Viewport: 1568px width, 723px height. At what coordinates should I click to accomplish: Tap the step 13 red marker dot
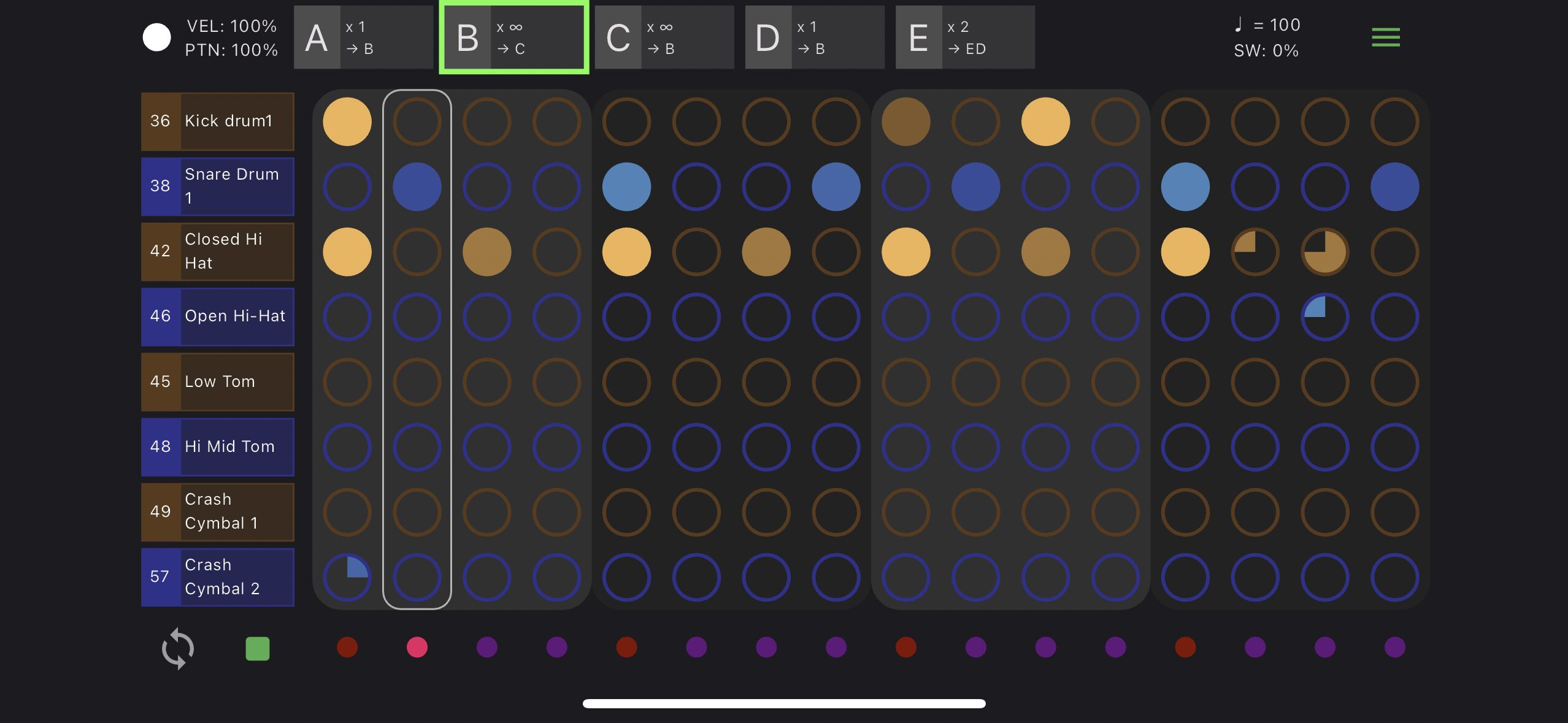coord(1185,647)
